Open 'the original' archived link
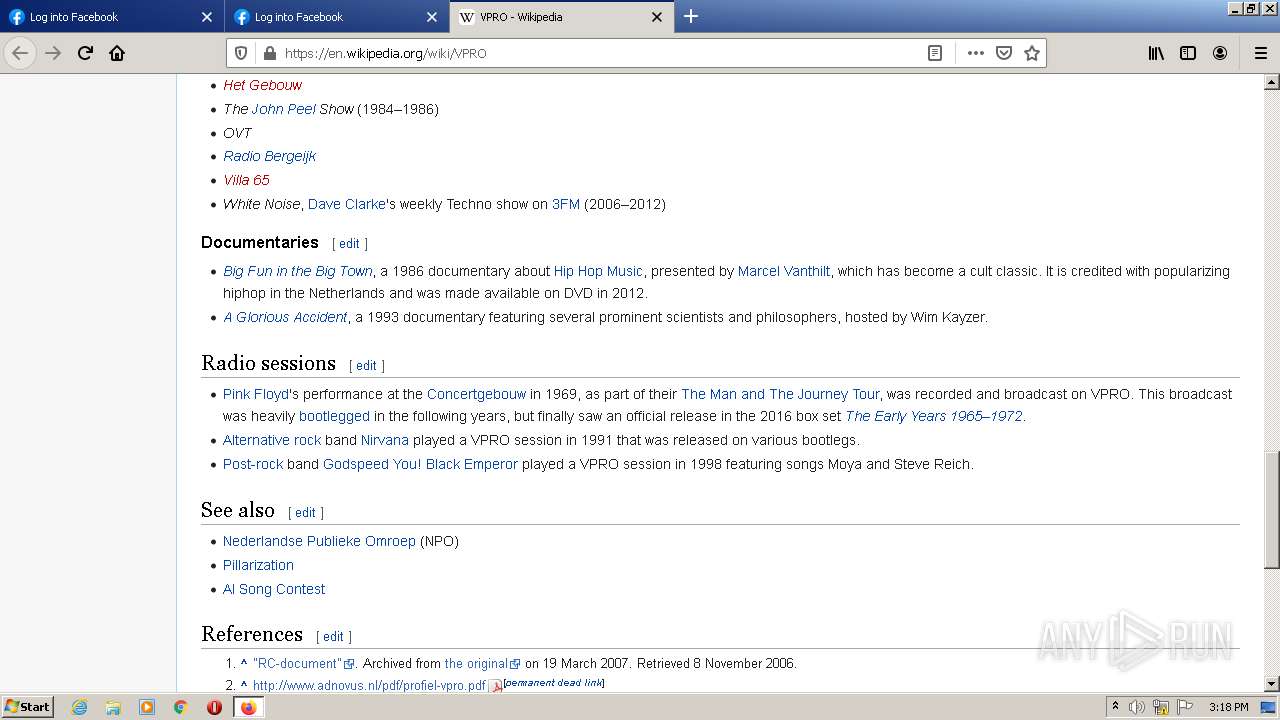 482,663
